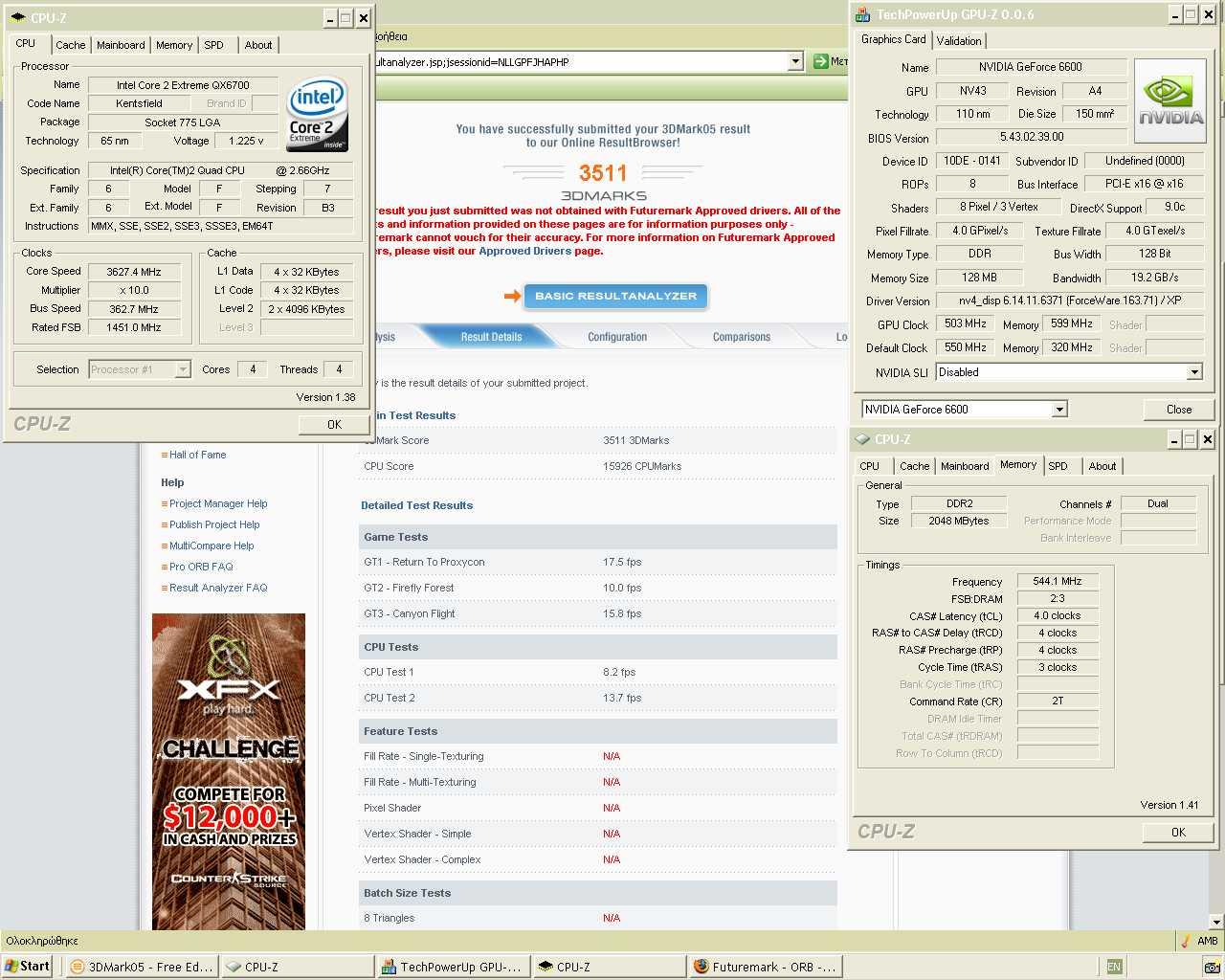1225x980 pixels.
Task: Click the Memory Size 2048 MBytes value
Action: pyautogui.click(x=958, y=521)
